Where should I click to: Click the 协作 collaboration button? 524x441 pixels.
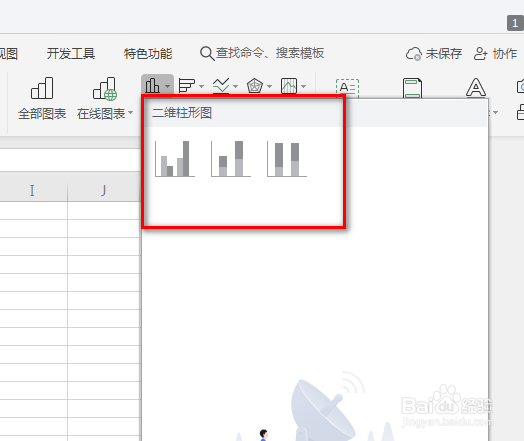pyautogui.click(x=496, y=53)
